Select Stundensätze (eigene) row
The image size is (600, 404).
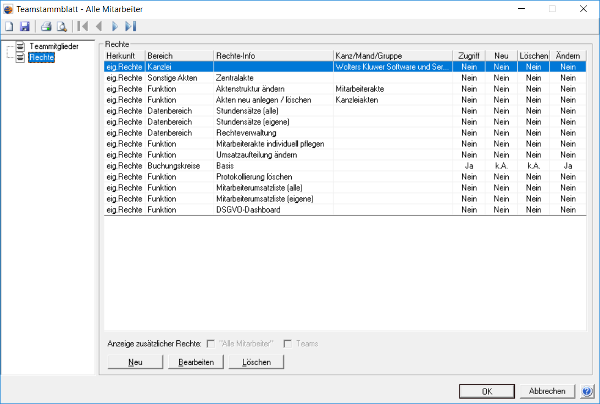coord(345,122)
